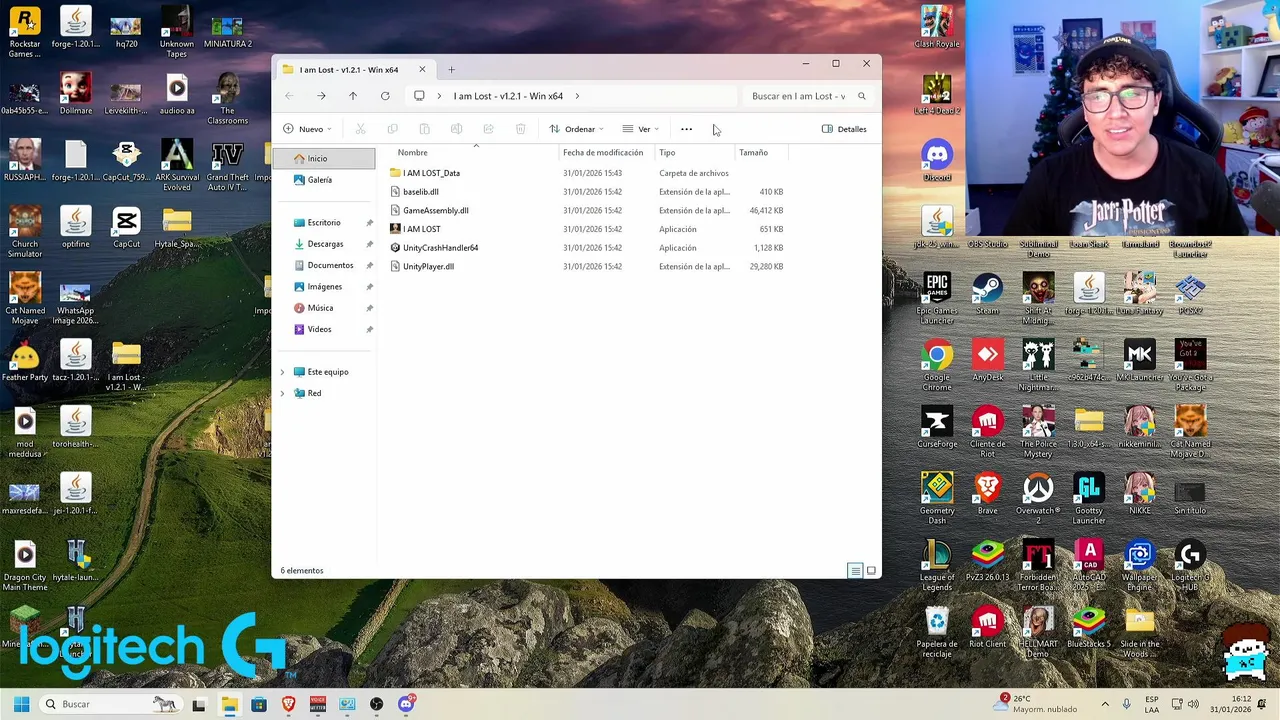The image size is (1280, 720).
Task: Open Descargas in navigation pane
Action: [324, 244]
